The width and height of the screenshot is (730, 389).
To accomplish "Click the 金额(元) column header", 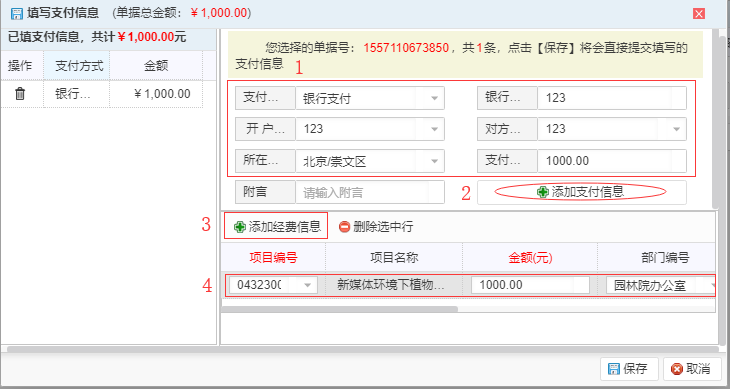I will [530, 257].
